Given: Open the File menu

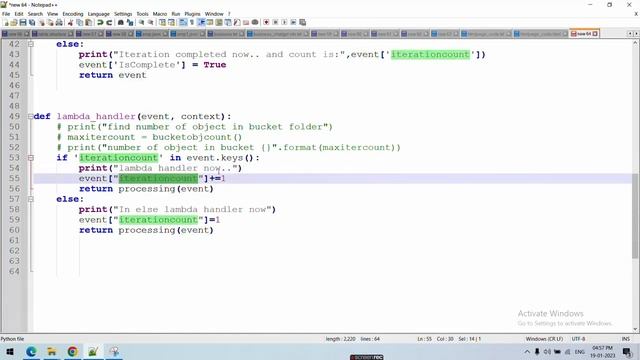Looking at the screenshot, I should tap(6, 14).
